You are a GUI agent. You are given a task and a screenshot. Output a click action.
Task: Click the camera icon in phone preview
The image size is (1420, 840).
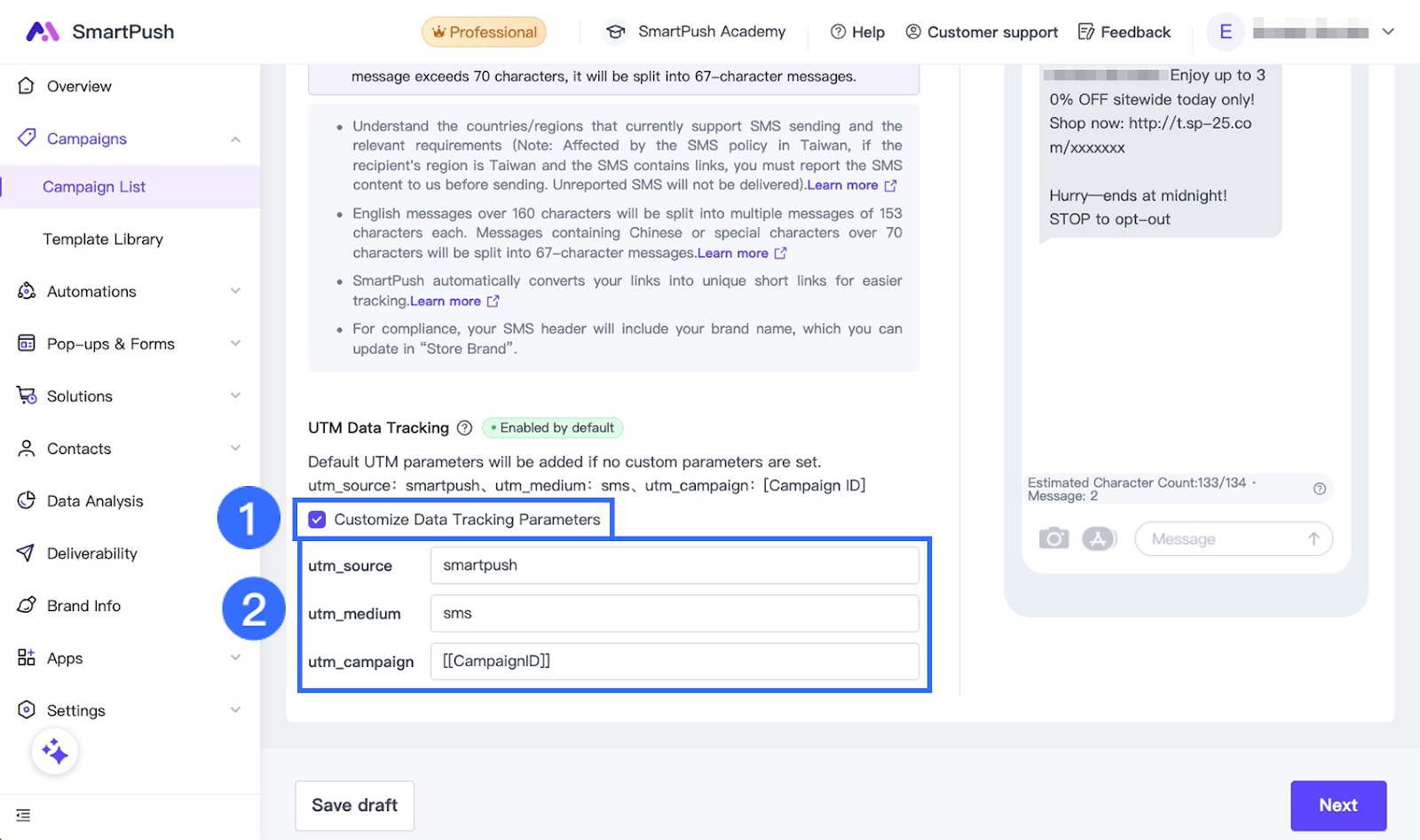click(x=1053, y=538)
